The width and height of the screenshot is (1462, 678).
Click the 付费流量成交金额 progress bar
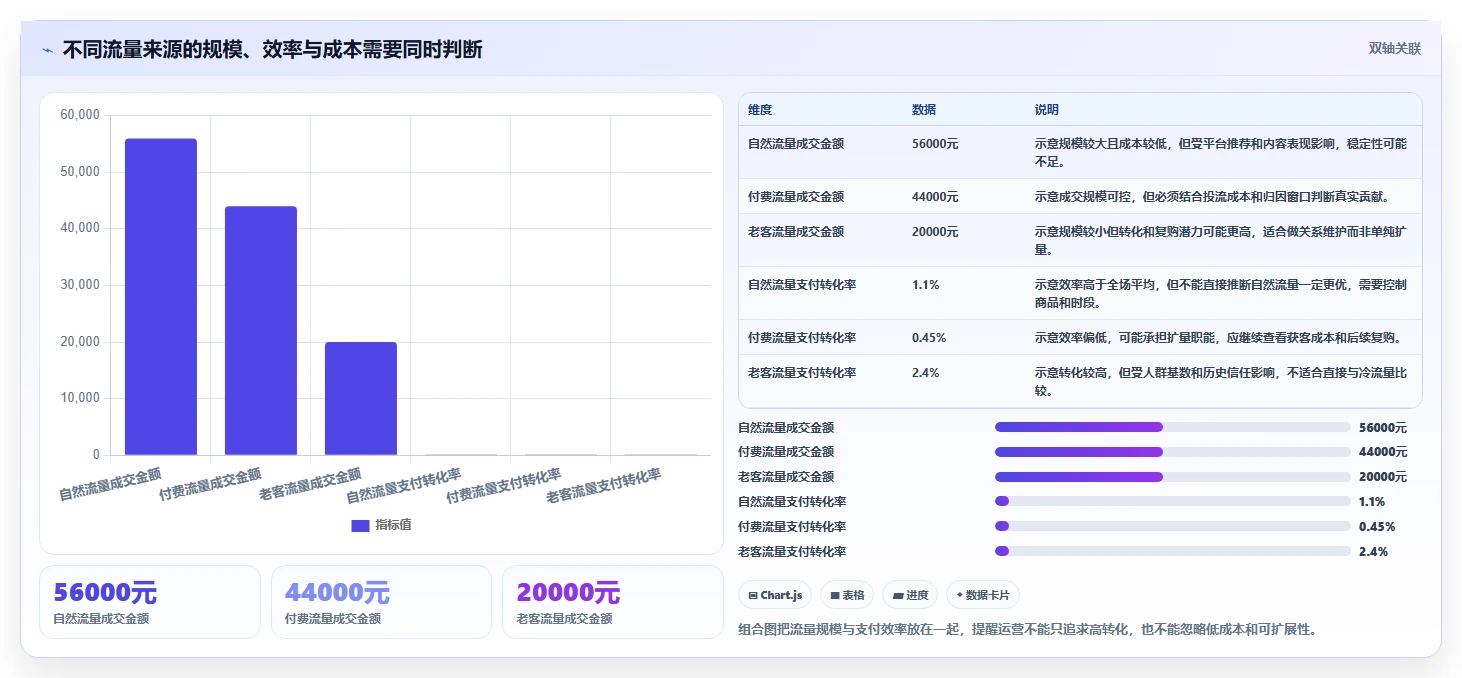[1172, 452]
